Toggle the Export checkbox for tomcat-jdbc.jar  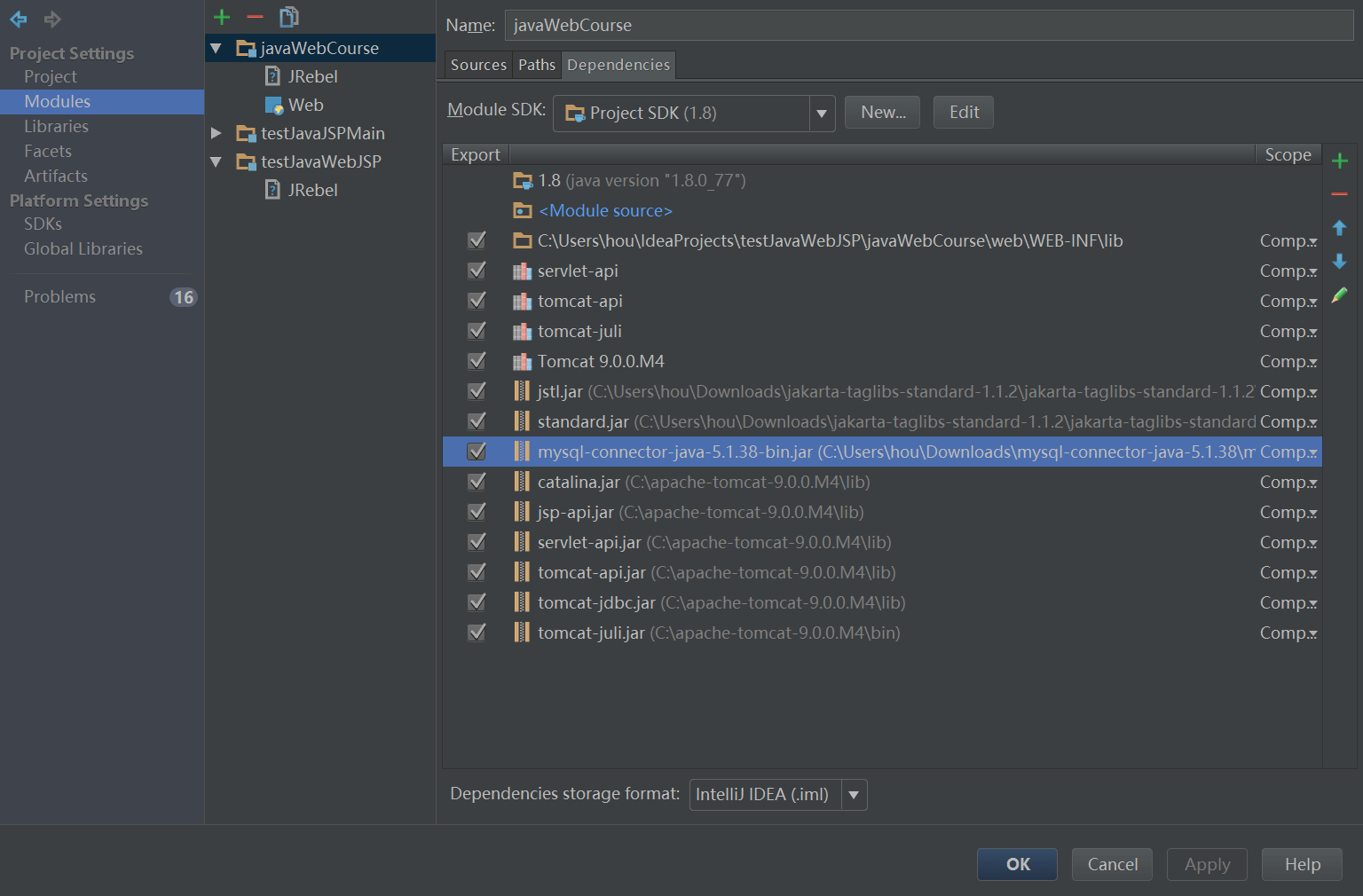click(x=477, y=601)
